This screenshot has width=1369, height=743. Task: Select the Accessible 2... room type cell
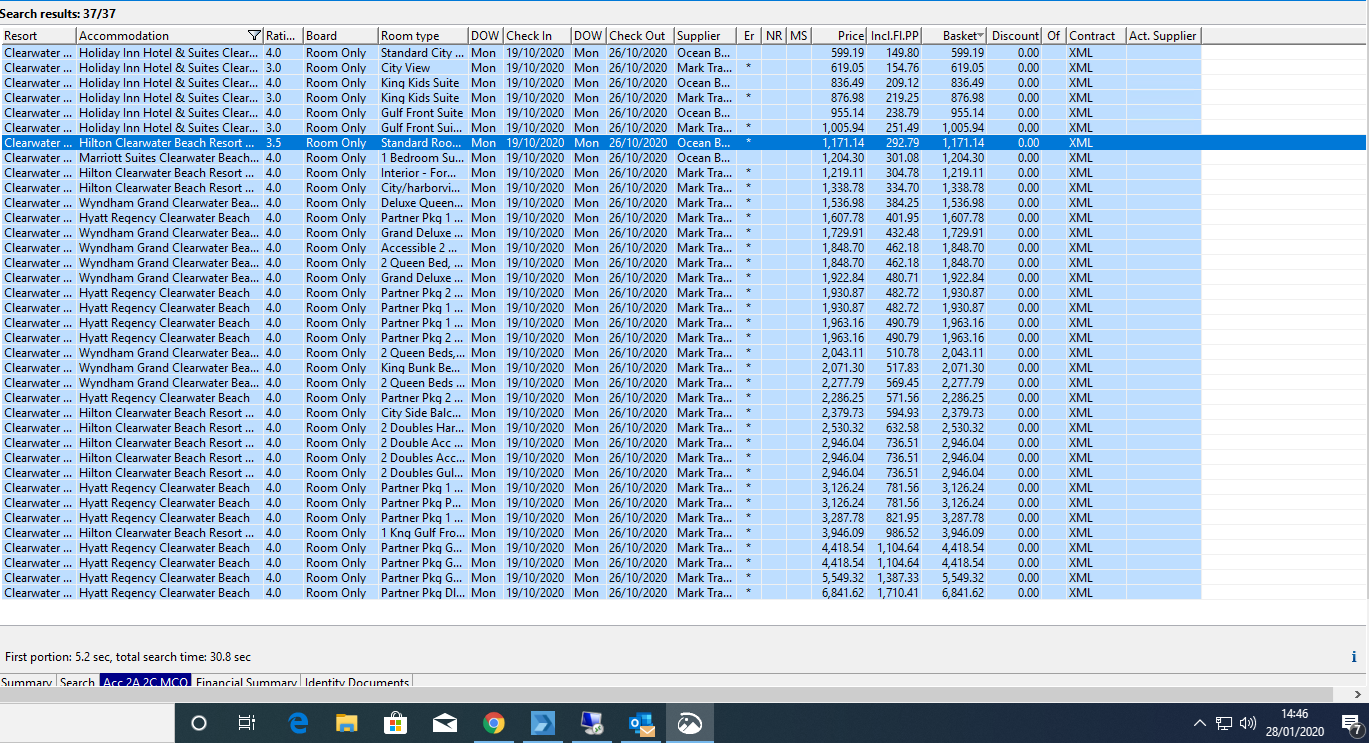[x=422, y=248]
